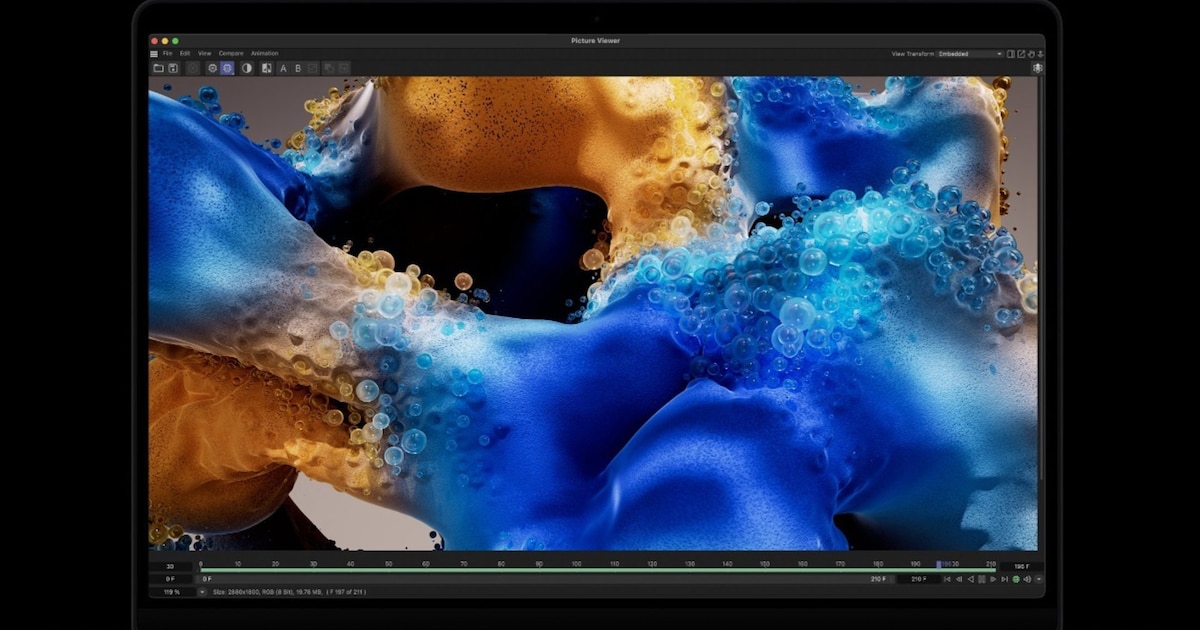Click the dimmed stop rendering icon
Viewport: 1200px width, 630px height.
click(193, 68)
